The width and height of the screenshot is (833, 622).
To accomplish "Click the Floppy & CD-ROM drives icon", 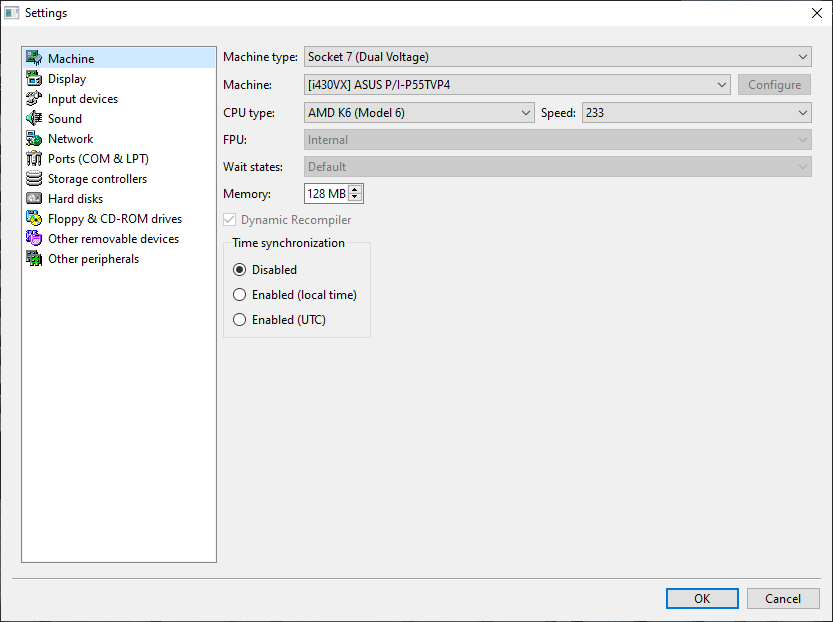I will coord(34,219).
